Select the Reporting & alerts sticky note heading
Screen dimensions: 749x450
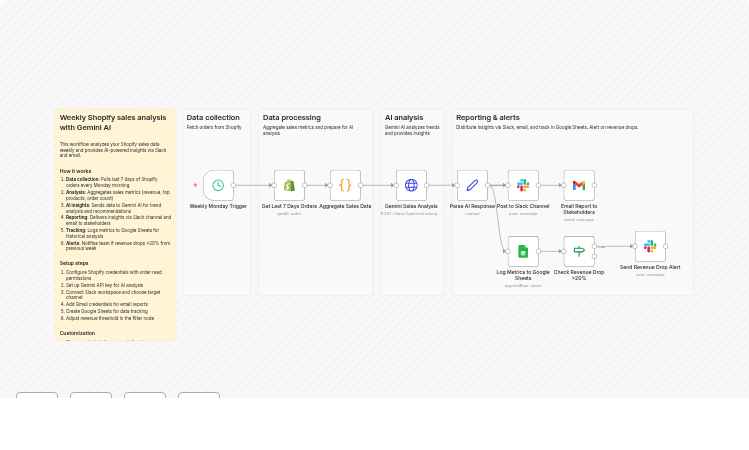click(488, 118)
